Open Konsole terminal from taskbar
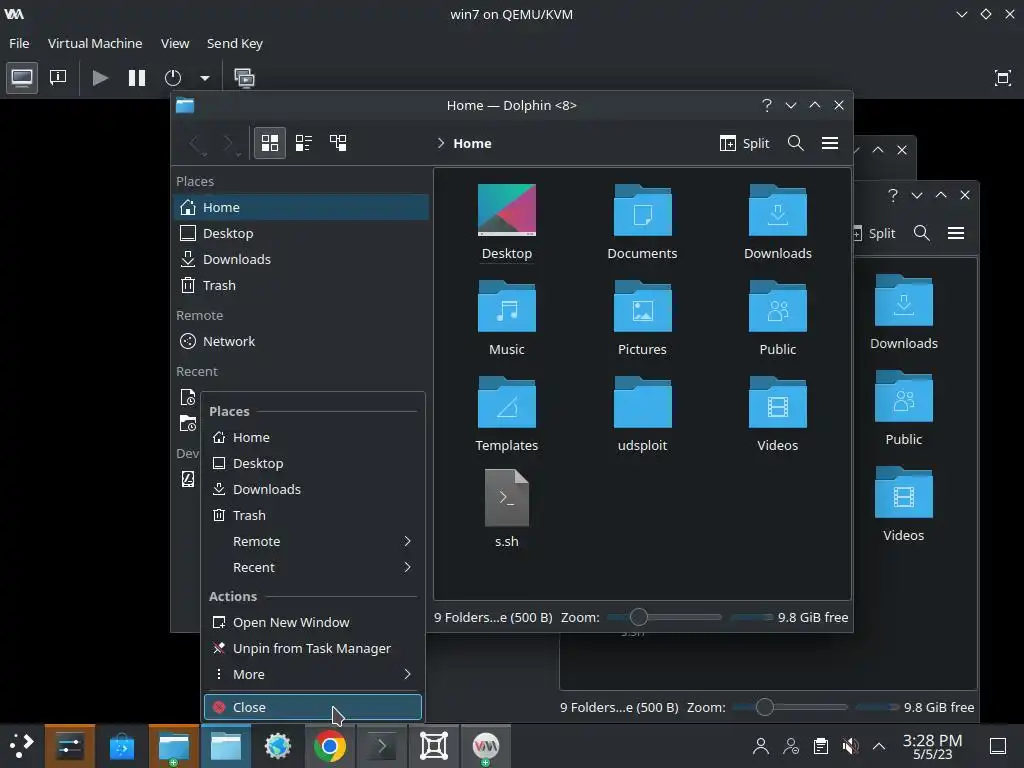 [382, 746]
